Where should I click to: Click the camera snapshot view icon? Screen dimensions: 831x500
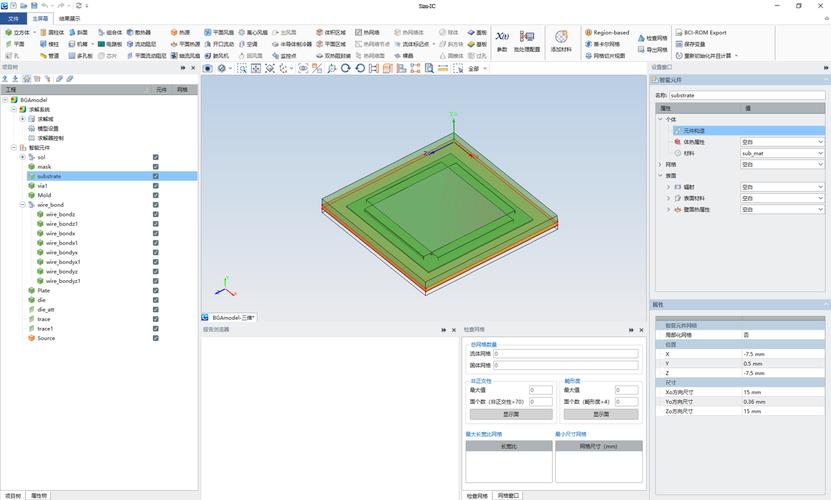click(x=208, y=68)
